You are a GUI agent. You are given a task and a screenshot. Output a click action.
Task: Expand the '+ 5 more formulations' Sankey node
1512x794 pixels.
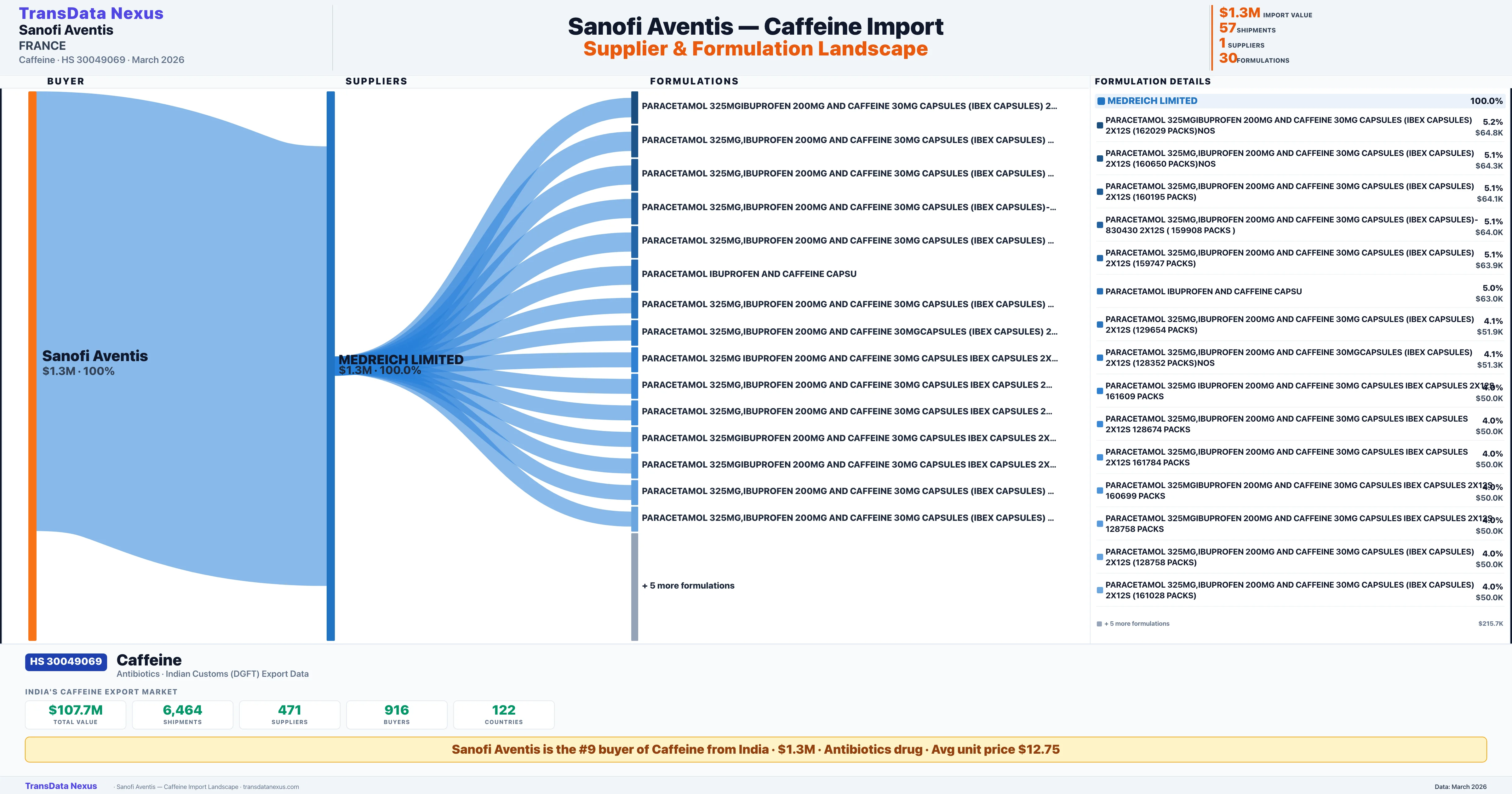tap(634, 585)
